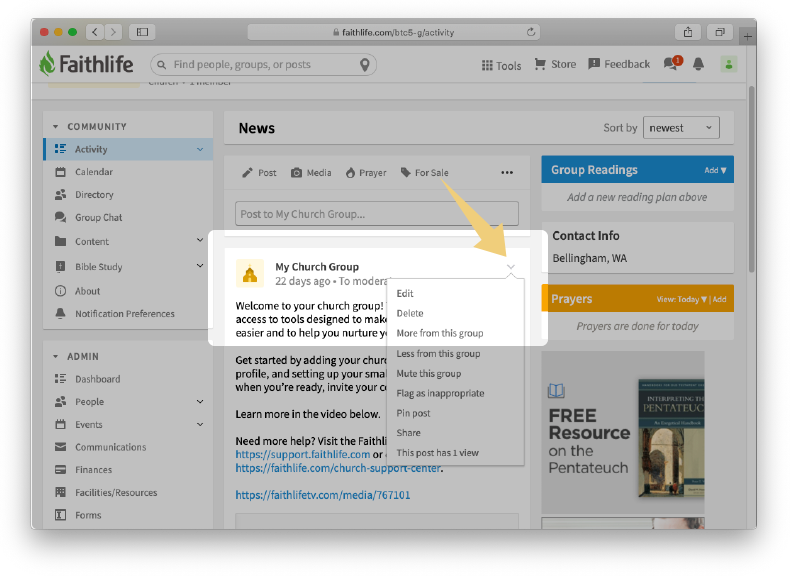The image size is (790, 576).
Task: Expand the Content submenu chevron
Action: pyautogui.click(x=200, y=240)
